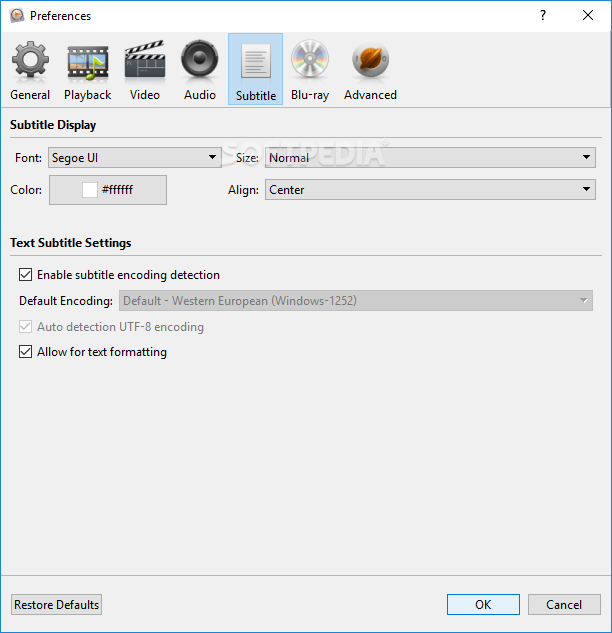Click the Cancel button
This screenshot has height=633, width=612.
point(564,604)
